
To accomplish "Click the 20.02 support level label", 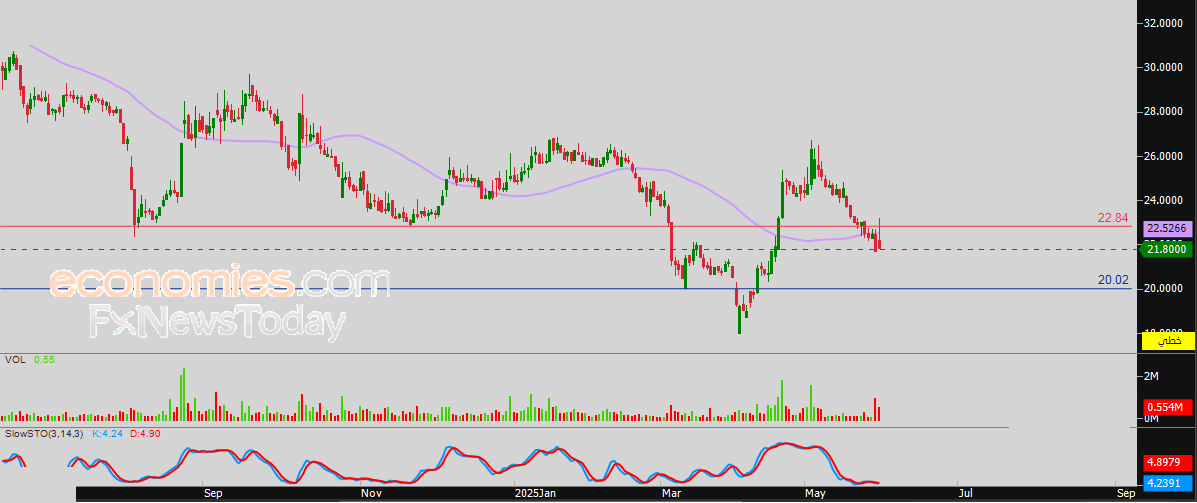I will click(1113, 280).
